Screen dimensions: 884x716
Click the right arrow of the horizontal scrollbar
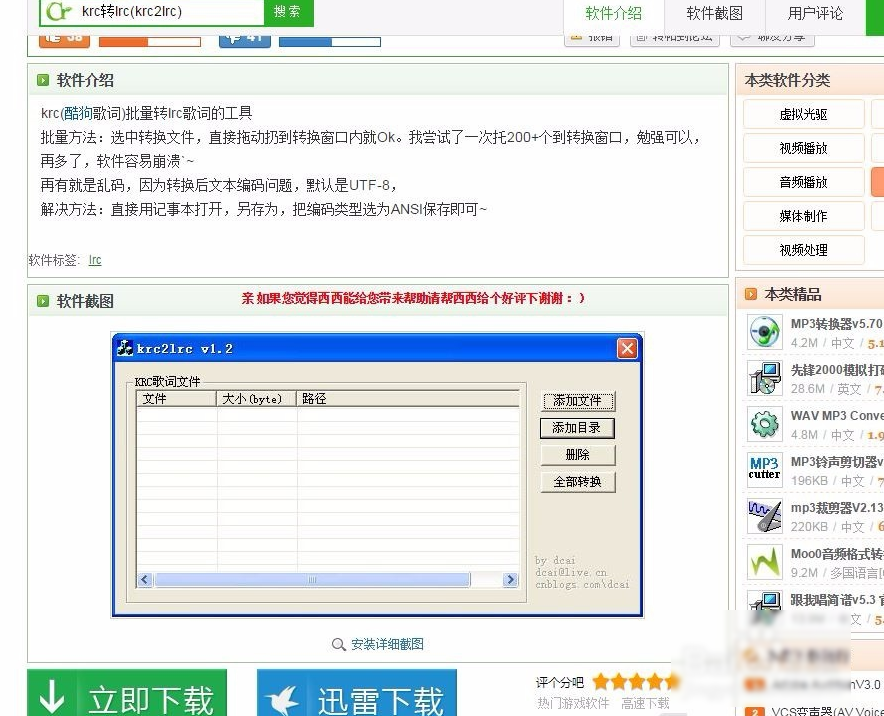click(509, 579)
